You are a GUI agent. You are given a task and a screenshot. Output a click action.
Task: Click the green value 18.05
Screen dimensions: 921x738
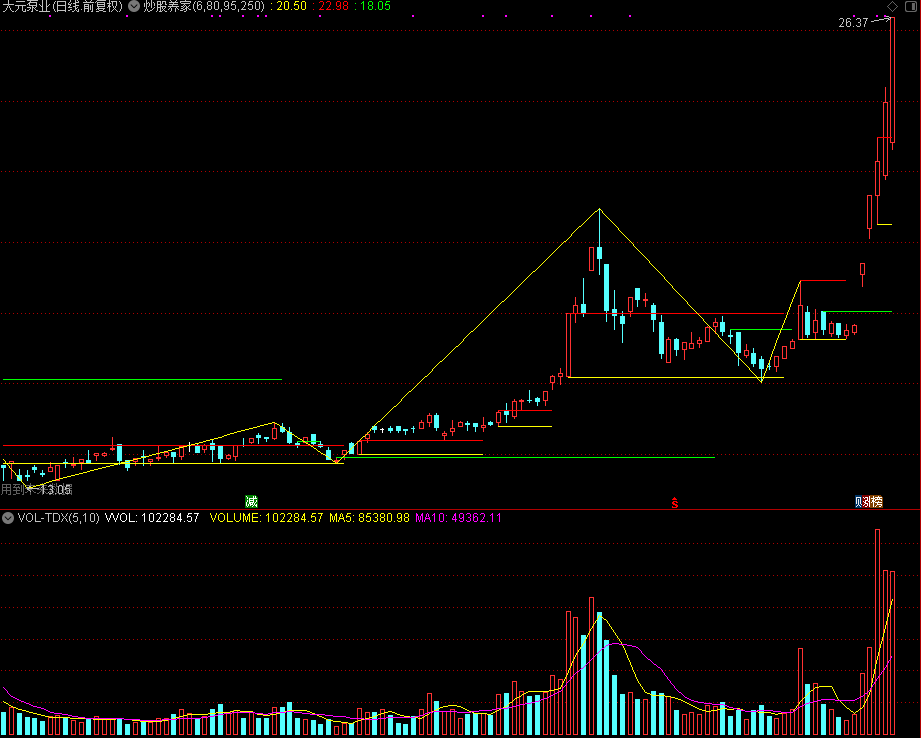click(x=375, y=6)
